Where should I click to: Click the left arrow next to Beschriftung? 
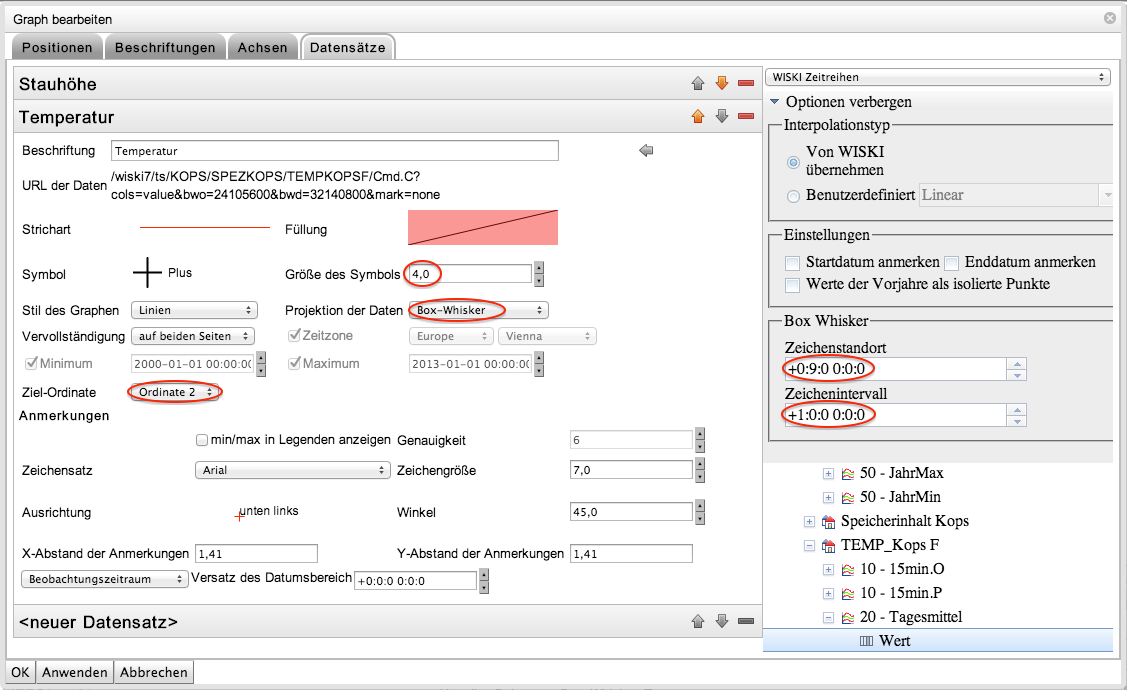click(x=646, y=151)
